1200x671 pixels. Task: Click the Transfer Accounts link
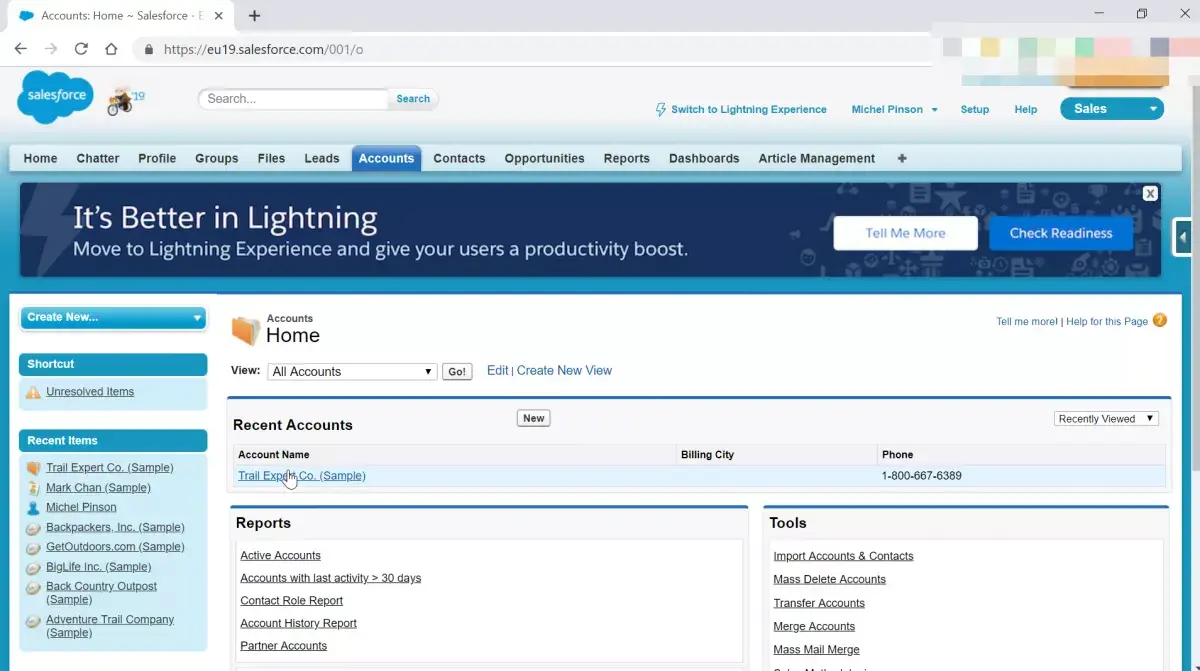tap(819, 603)
